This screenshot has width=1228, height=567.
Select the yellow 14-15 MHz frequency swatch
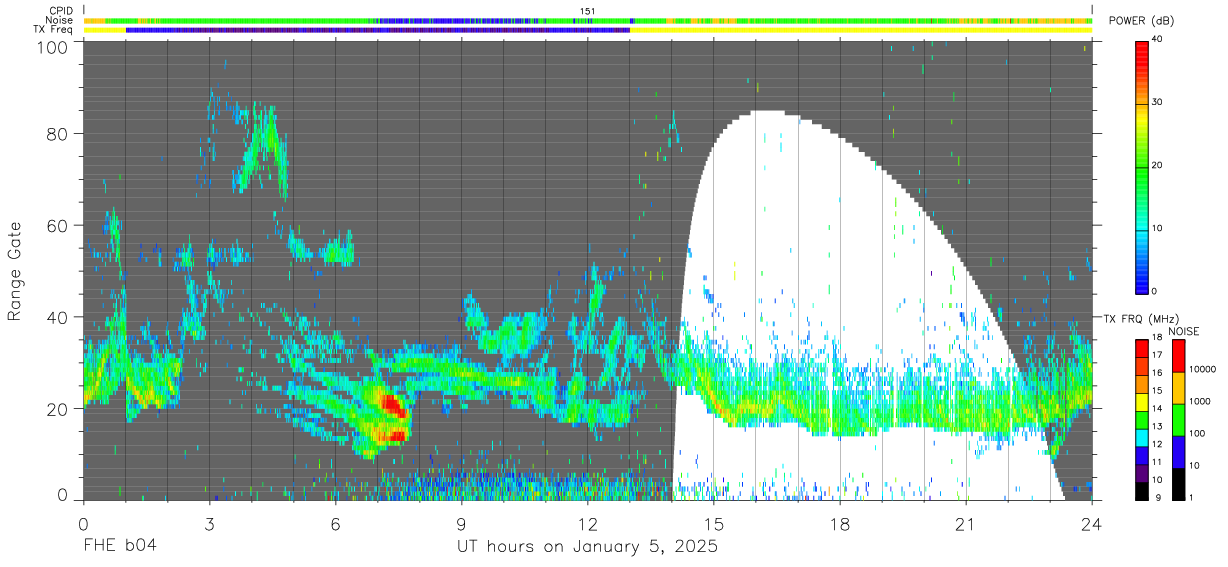[x=1141, y=402]
